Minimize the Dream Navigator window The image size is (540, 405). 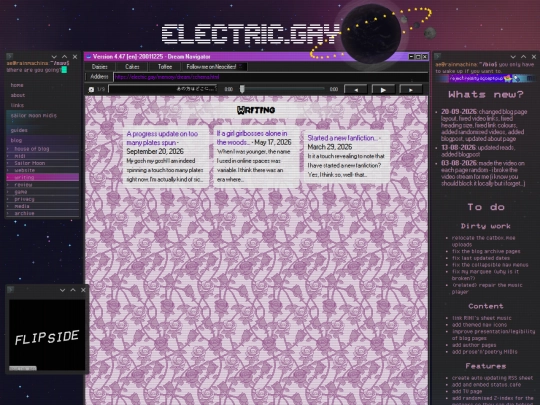click(411, 56)
